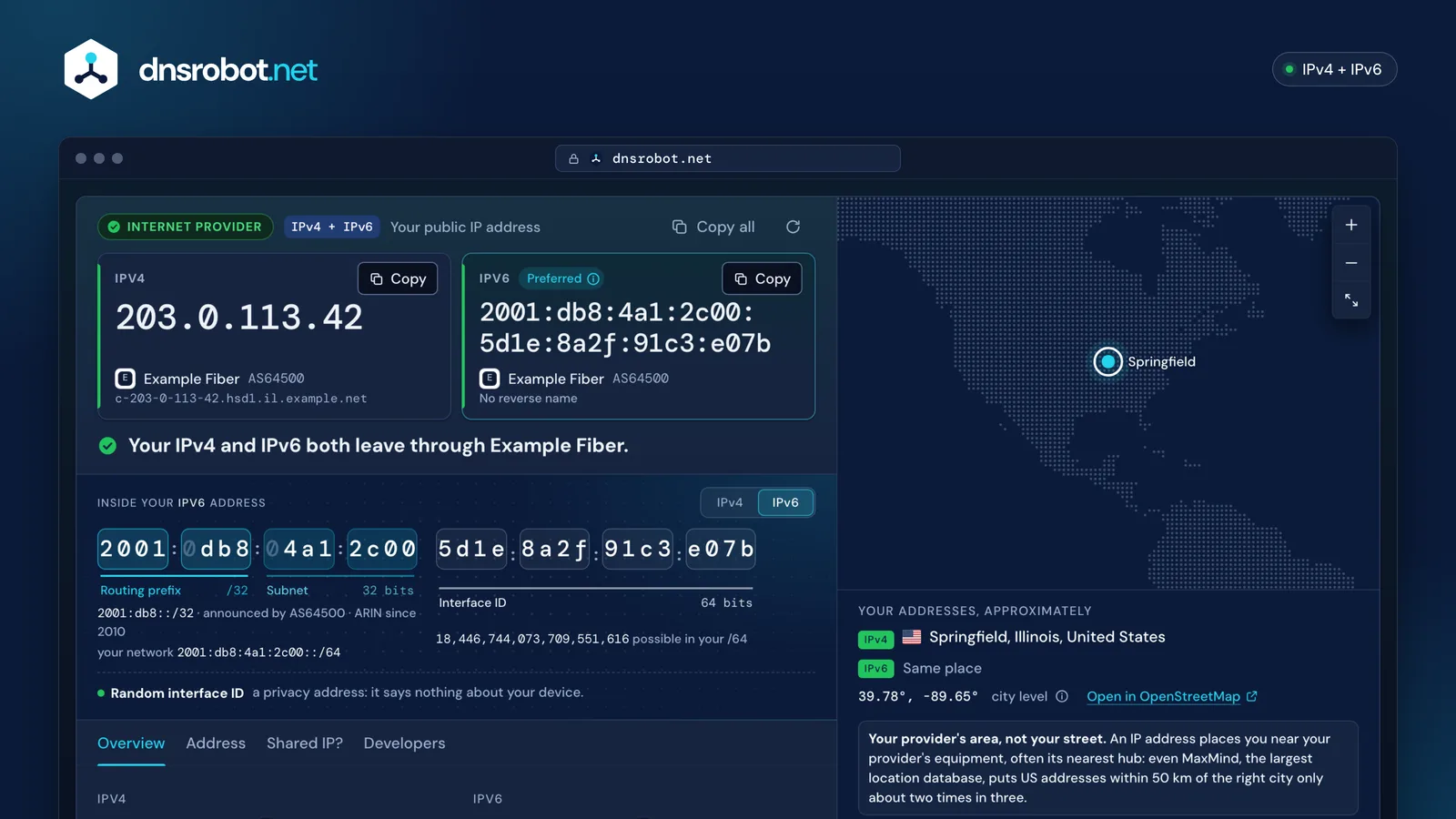Zoom out on the map
The image size is (1456, 819).
pyautogui.click(x=1351, y=263)
